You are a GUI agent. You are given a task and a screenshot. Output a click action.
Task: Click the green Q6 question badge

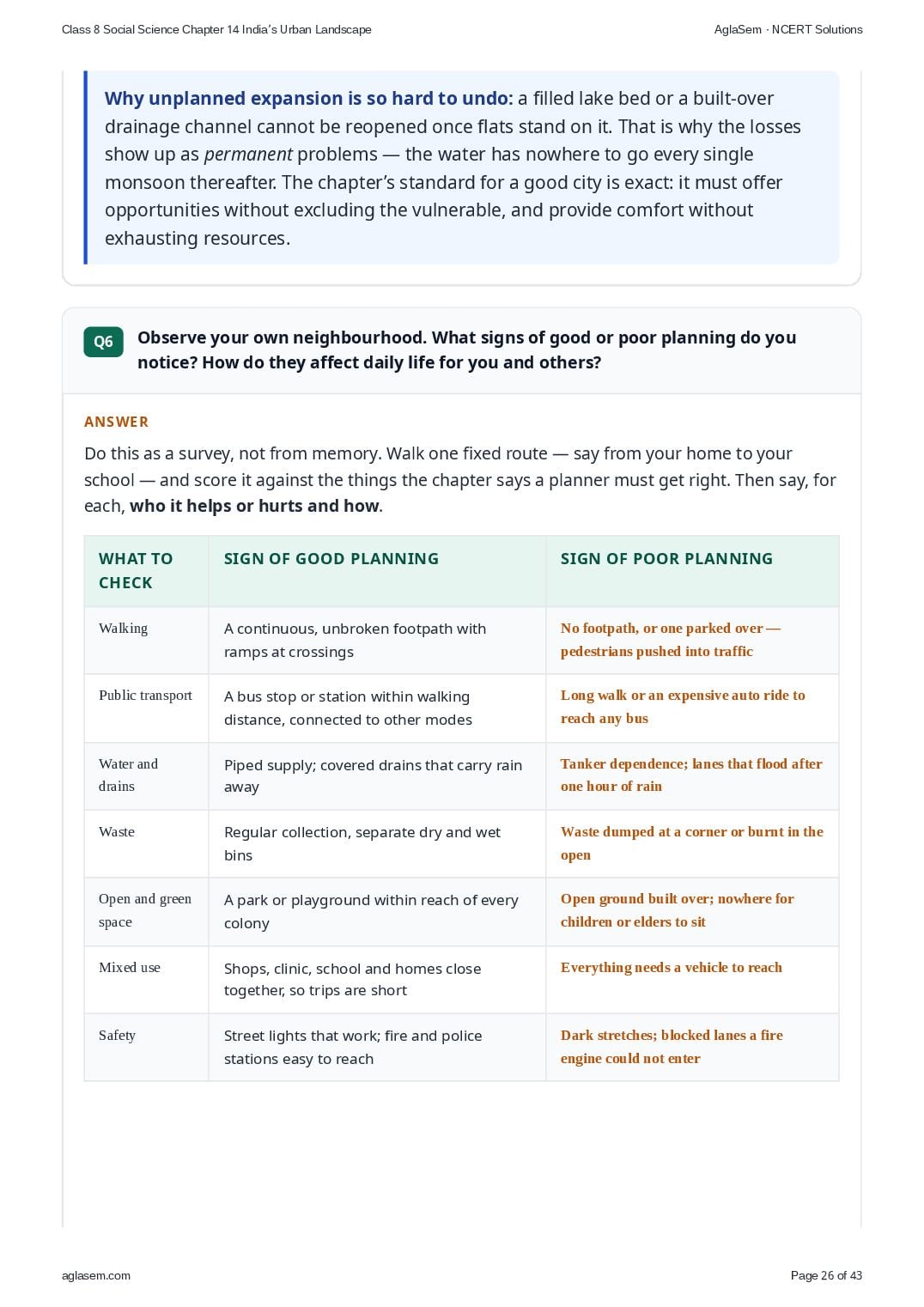[x=103, y=342]
